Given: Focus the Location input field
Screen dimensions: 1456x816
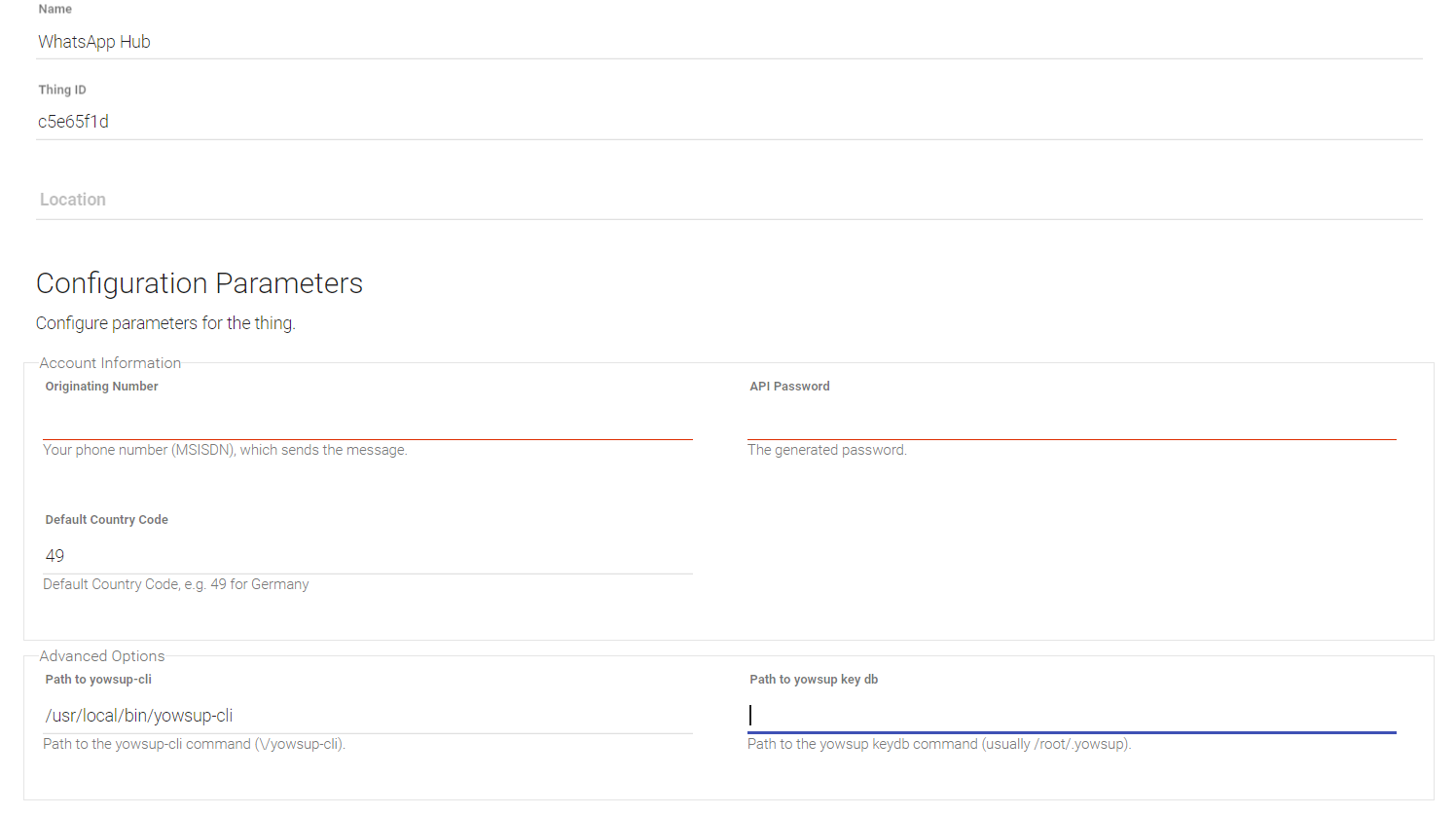Looking at the screenshot, I should (729, 200).
